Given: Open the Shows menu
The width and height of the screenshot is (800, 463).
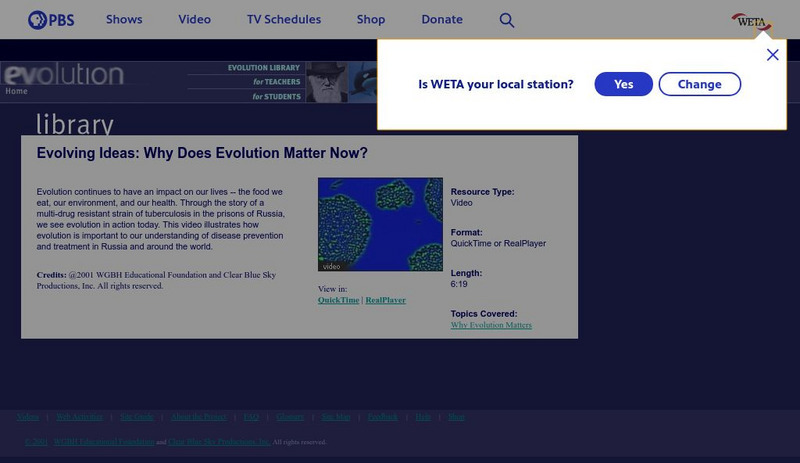Looking at the screenshot, I should point(124,19).
